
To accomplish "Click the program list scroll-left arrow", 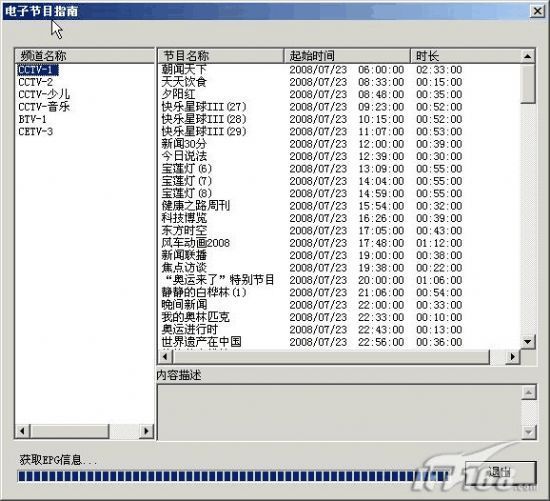I will 165,357.
